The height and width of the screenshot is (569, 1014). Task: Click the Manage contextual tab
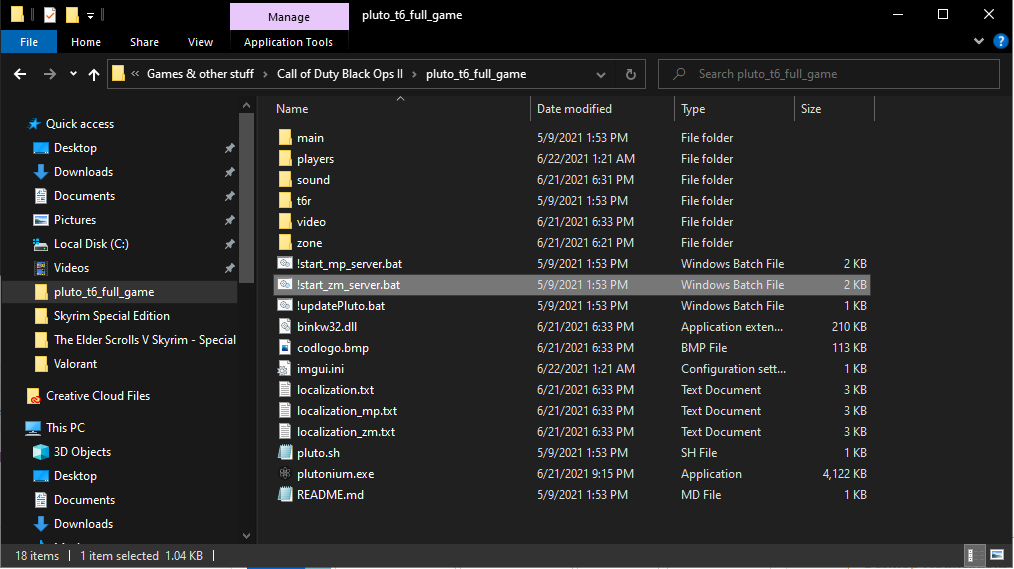pos(289,17)
